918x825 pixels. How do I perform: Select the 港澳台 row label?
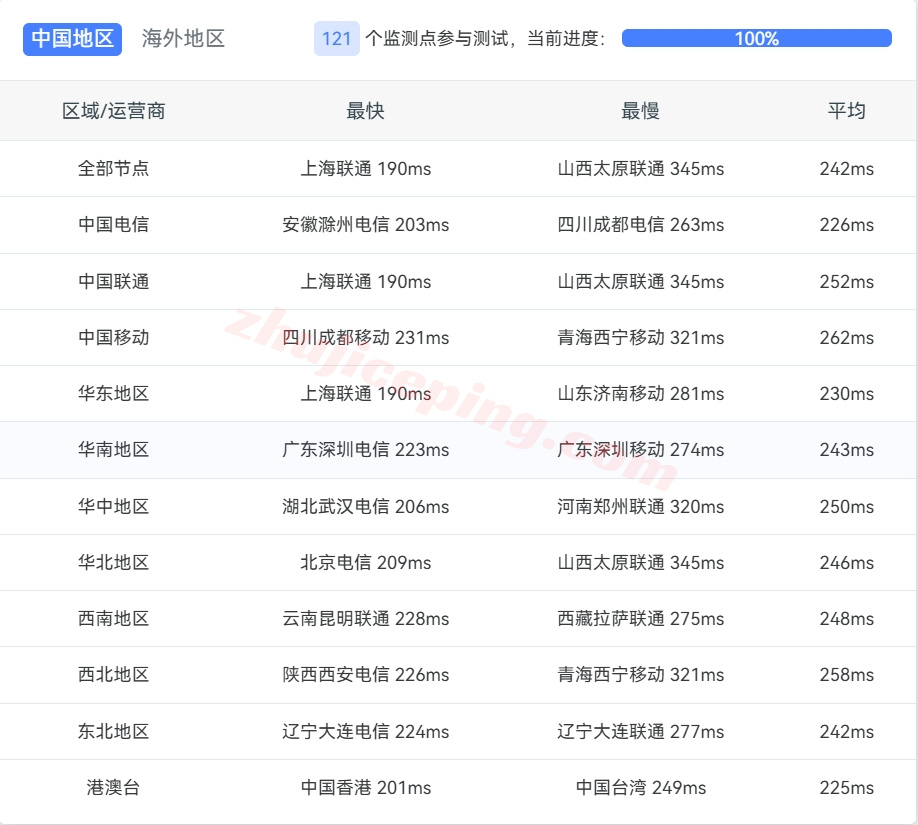[114, 788]
